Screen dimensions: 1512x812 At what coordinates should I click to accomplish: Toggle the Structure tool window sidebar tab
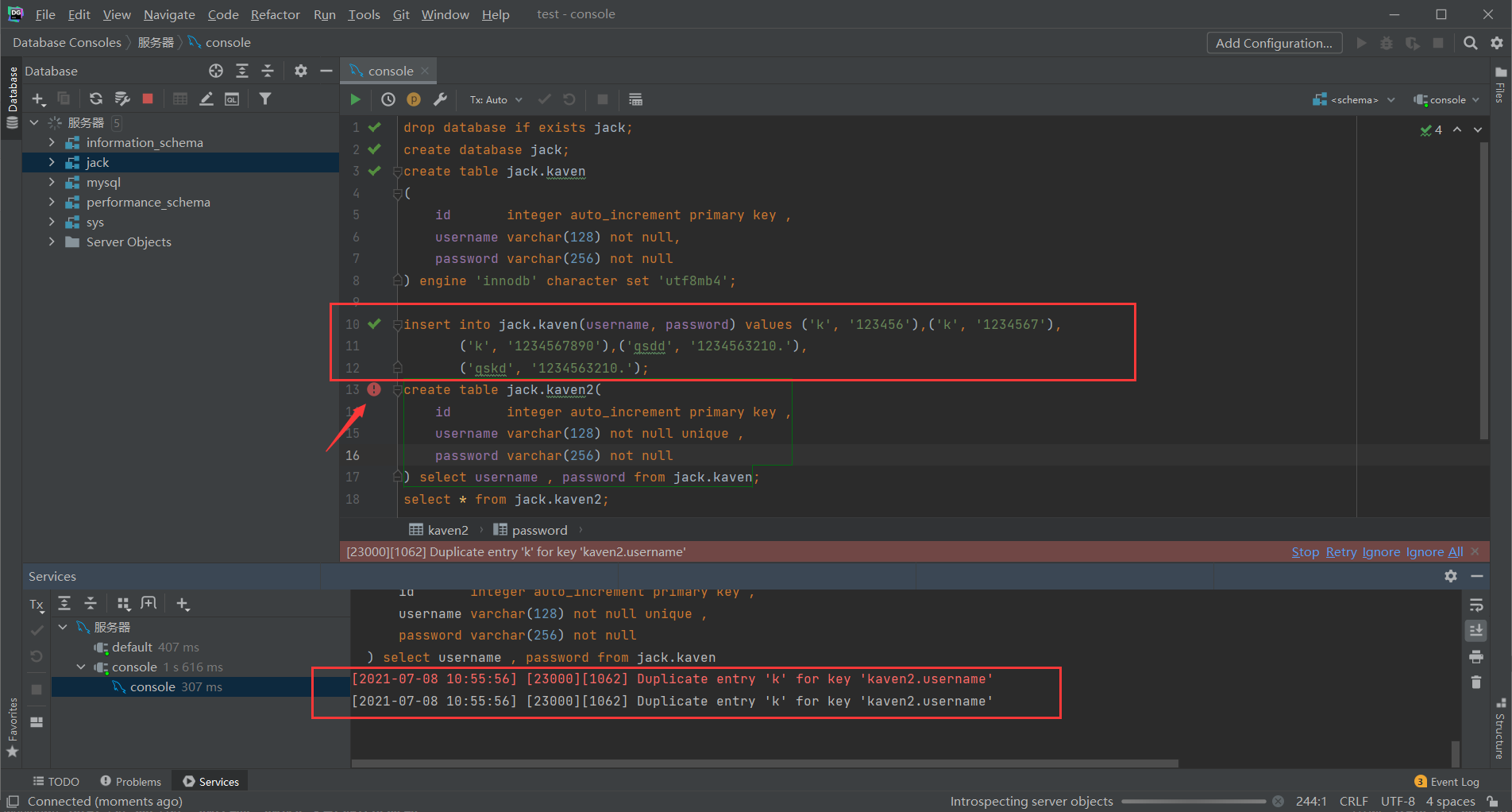click(x=1500, y=729)
